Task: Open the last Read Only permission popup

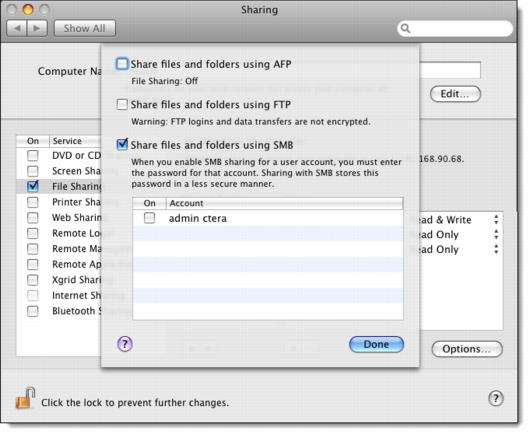Action: click(496, 249)
